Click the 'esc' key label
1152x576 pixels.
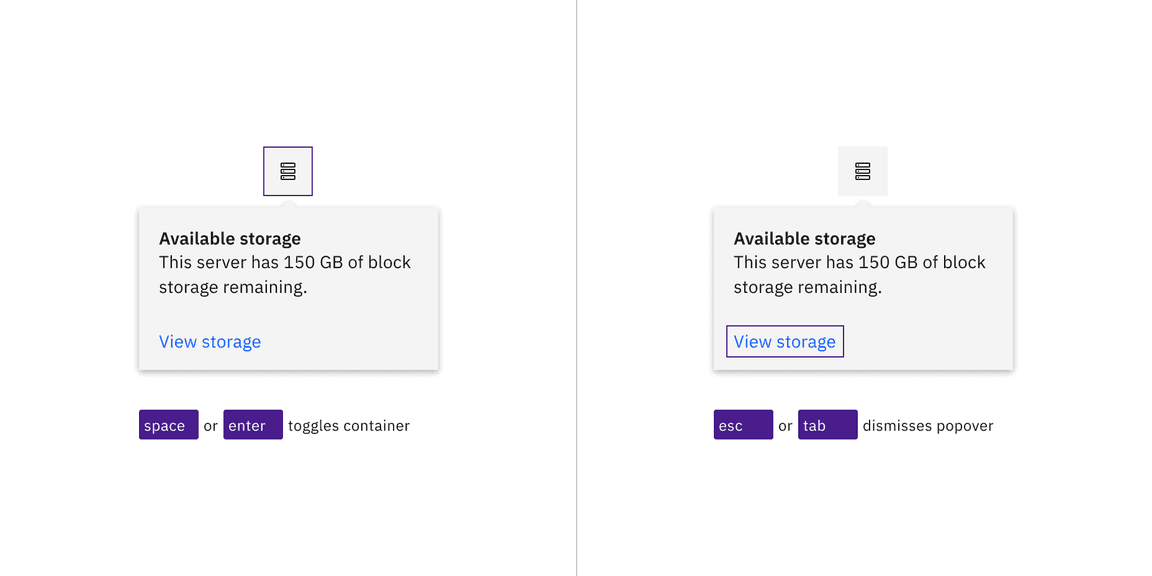(743, 424)
